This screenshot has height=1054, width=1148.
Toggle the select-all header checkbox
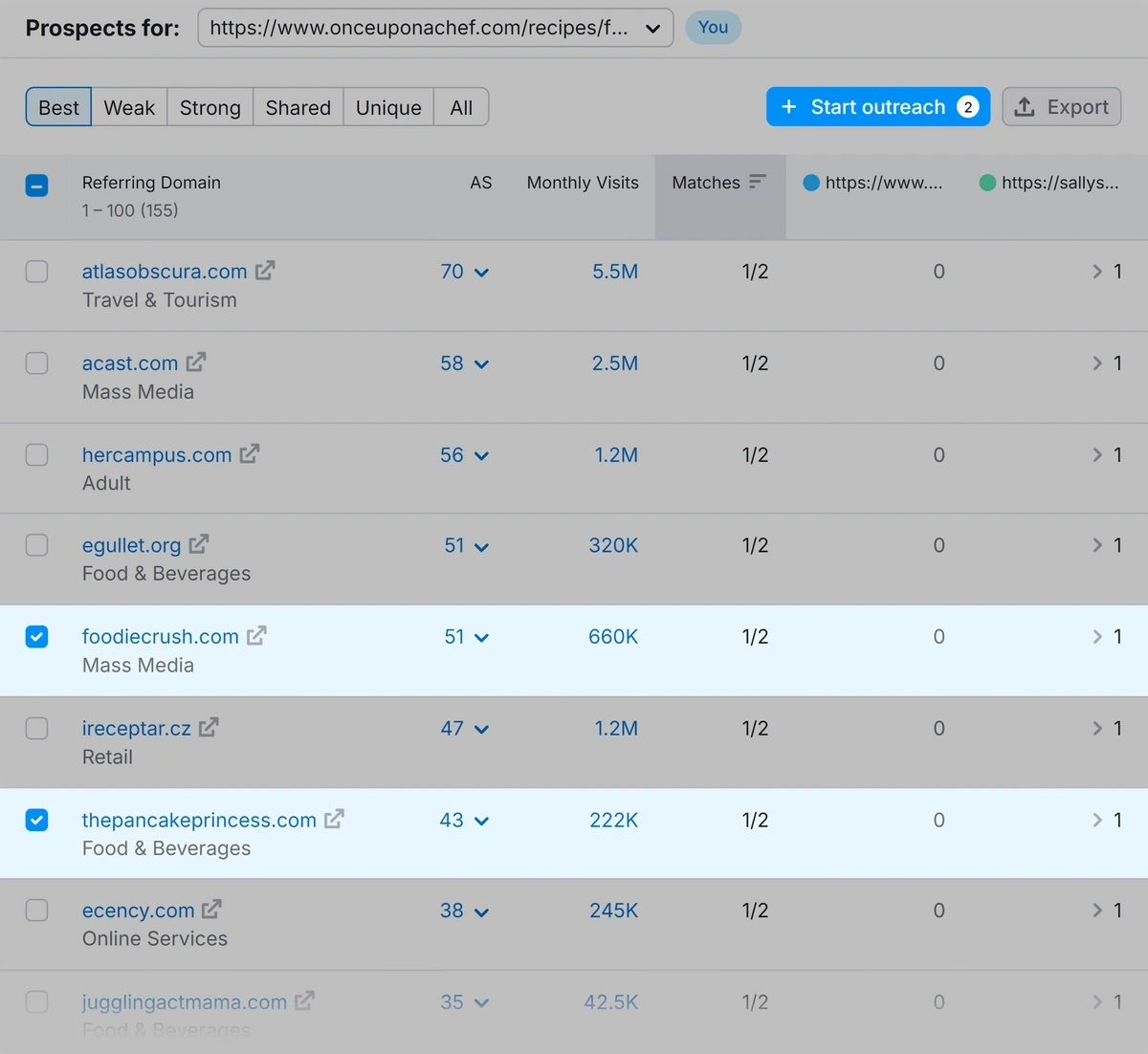[x=36, y=186]
